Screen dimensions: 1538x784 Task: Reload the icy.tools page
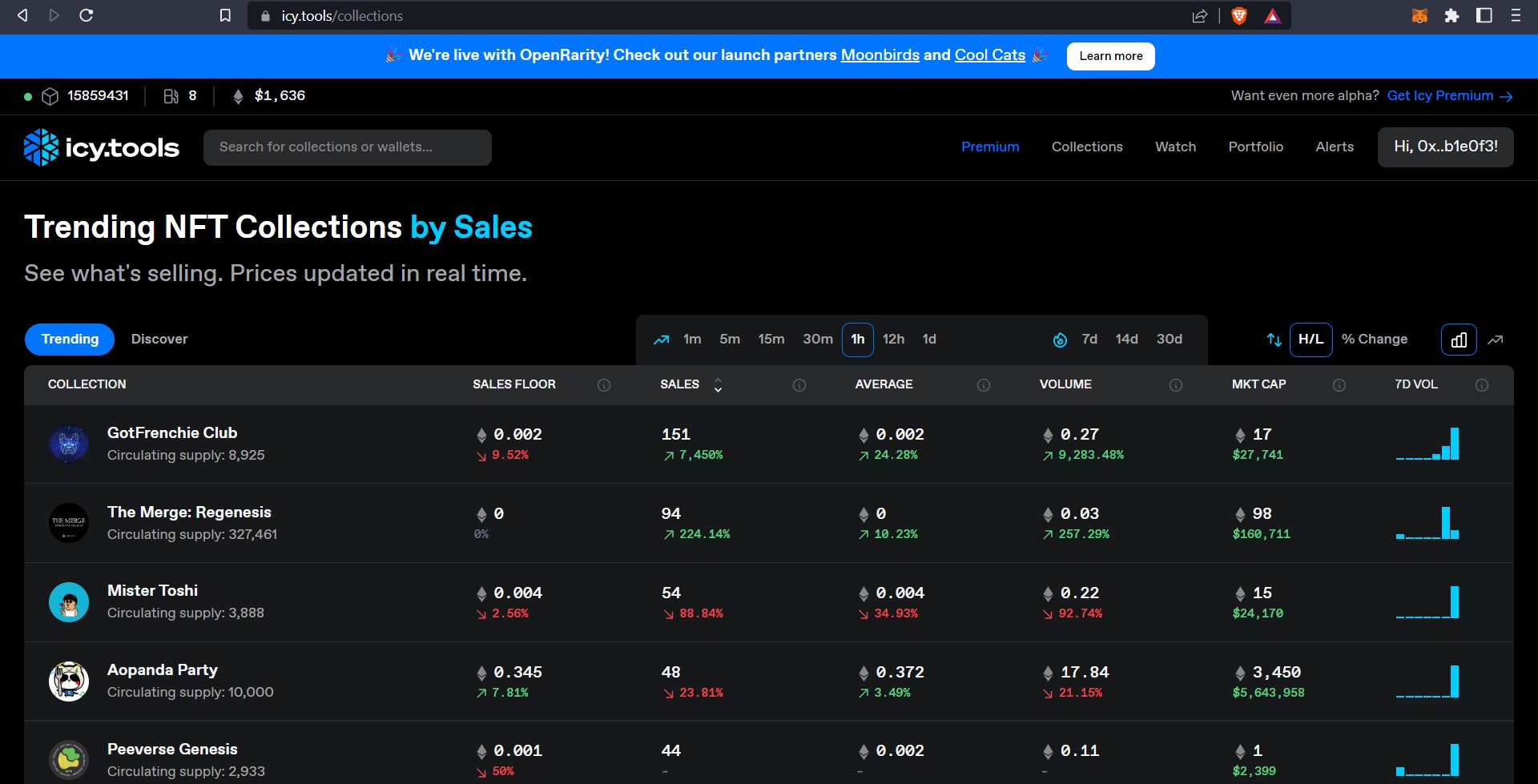(x=87, y=15)
